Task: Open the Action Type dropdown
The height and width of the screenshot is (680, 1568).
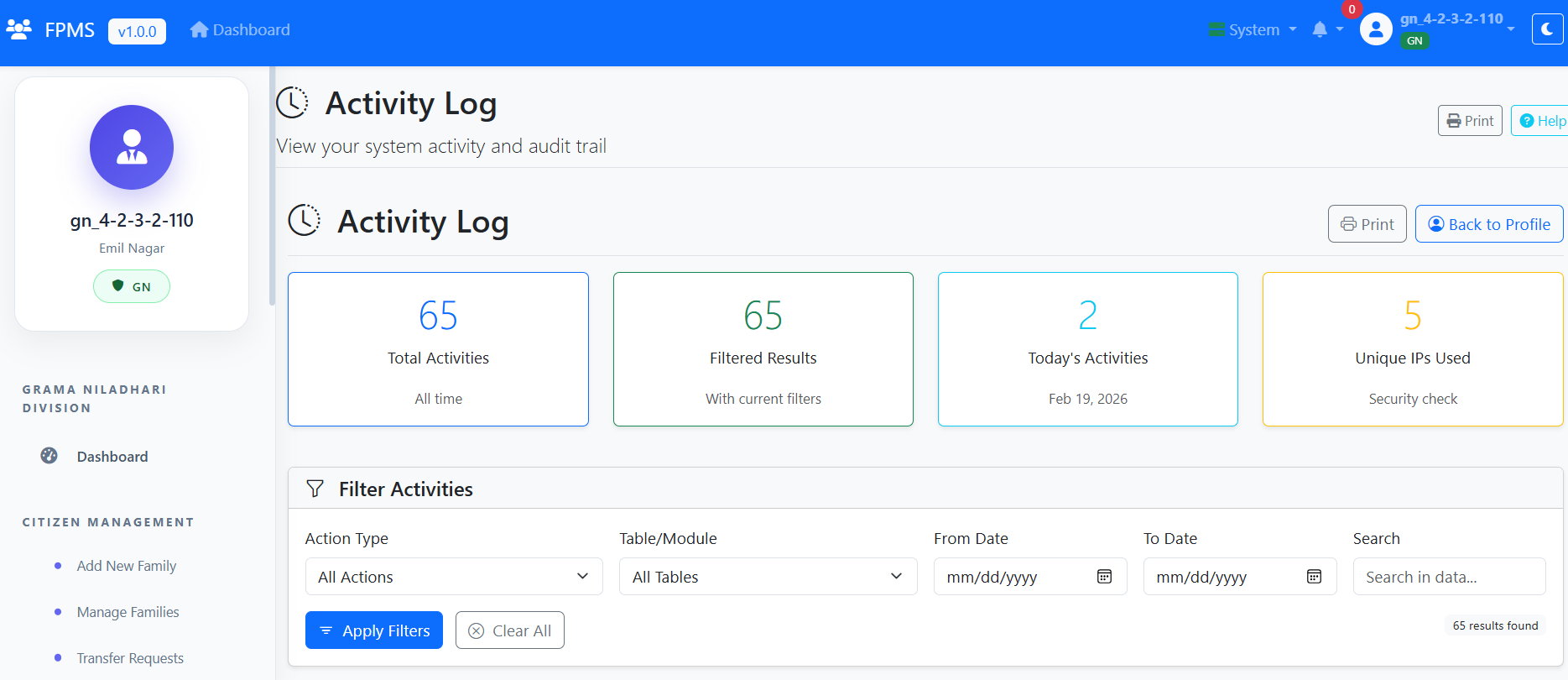Action: (x=453, y=577)
